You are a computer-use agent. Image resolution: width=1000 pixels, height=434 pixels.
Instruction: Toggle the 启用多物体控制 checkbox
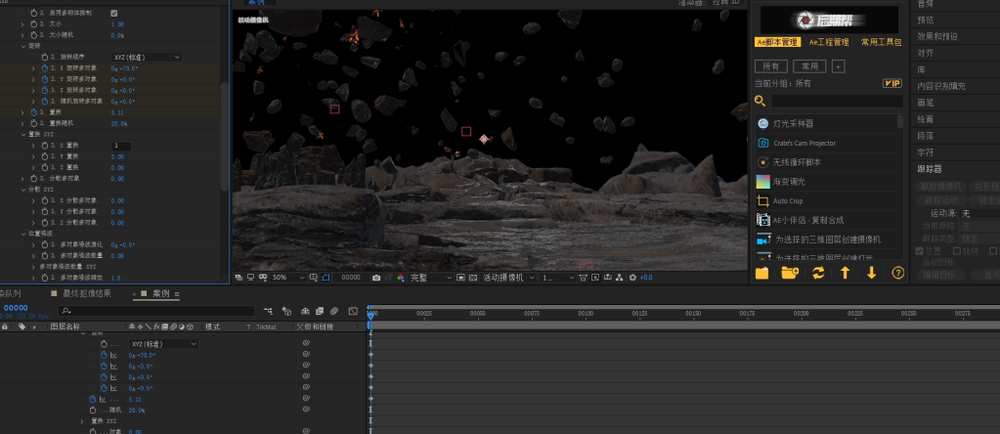pyautogui.click(x=114, y=13)
